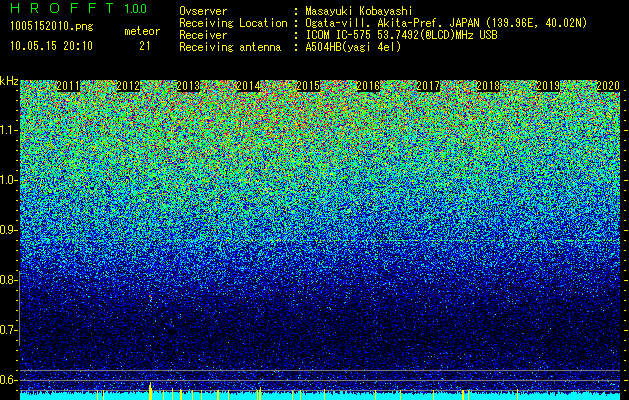
Task: Click the 1.0 kHz axis label
Action: 9,180
